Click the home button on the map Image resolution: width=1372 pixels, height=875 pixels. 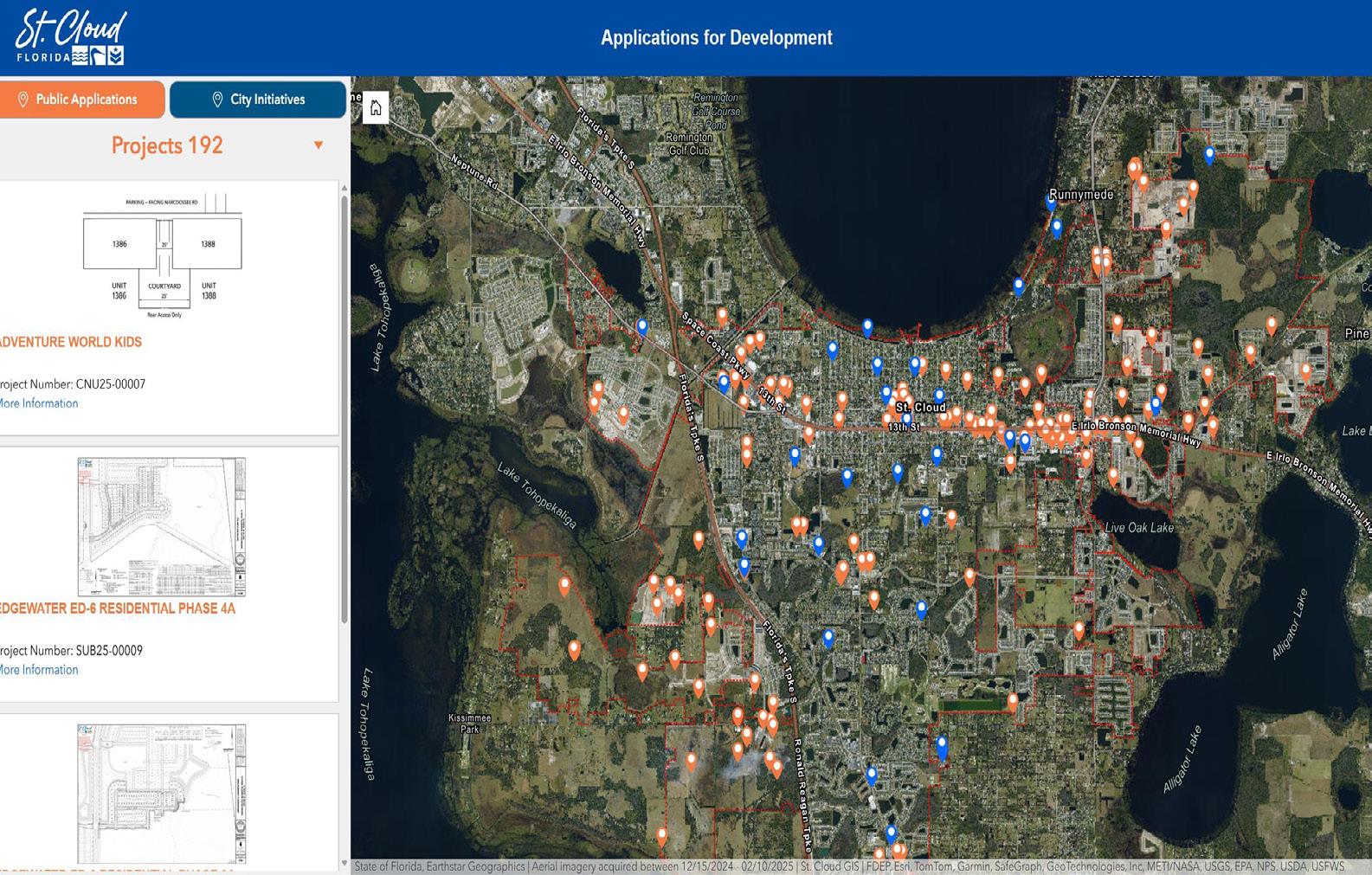376,108
